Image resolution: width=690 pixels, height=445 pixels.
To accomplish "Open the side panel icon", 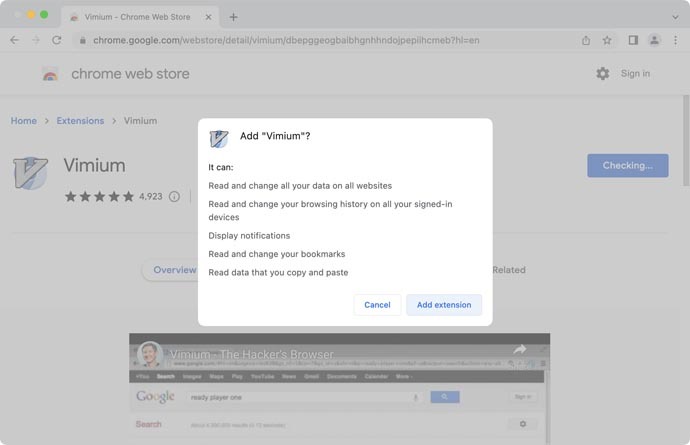I will click(x=633, y=40).
